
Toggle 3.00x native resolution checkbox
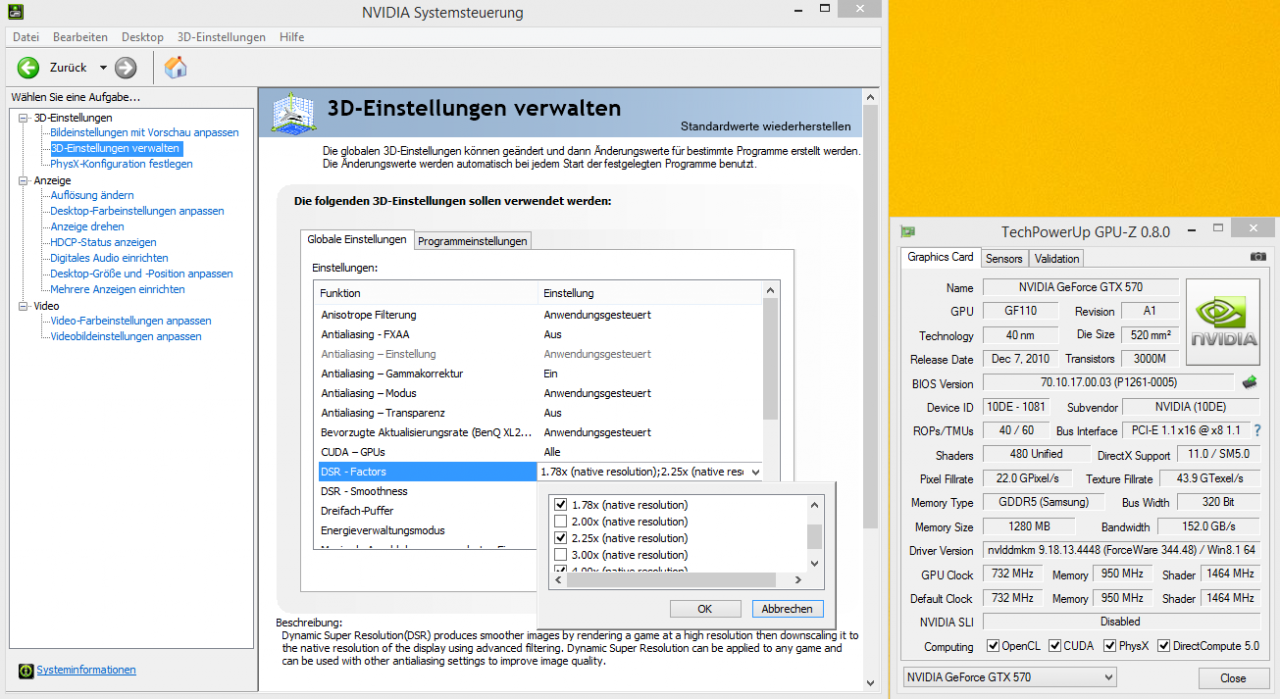click(x=561, y=555)
